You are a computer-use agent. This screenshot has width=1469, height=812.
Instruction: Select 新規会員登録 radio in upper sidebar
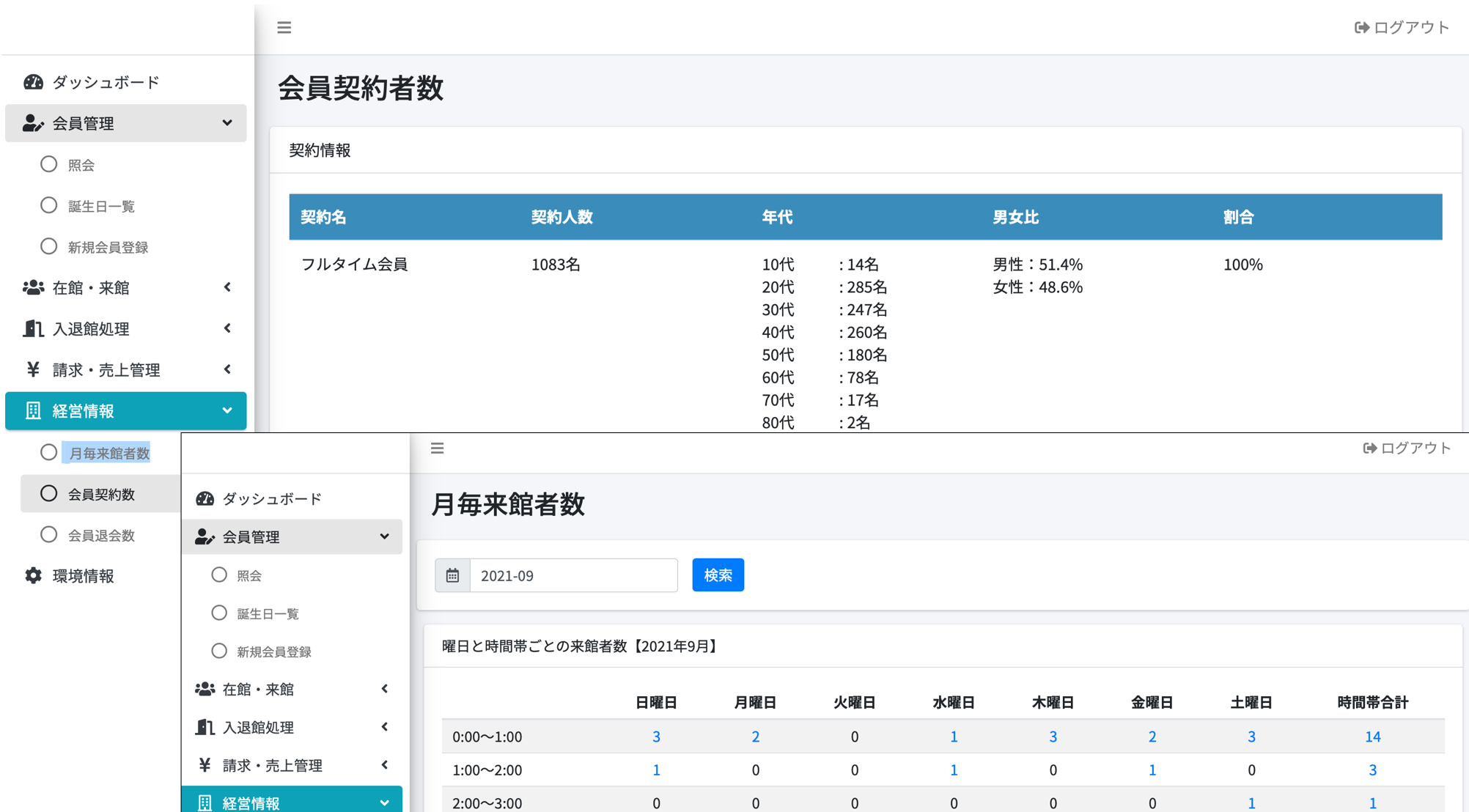pyautogui.click(x=48, y=246)
